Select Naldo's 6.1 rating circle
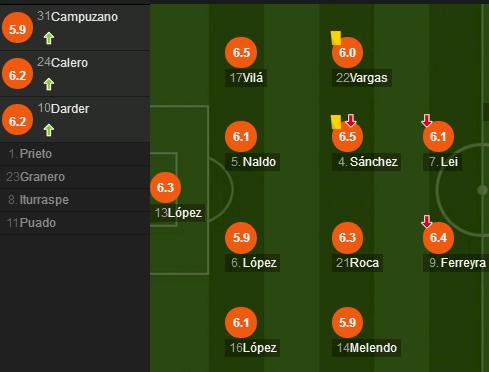 pyautogui.click(x=241, y=137)
